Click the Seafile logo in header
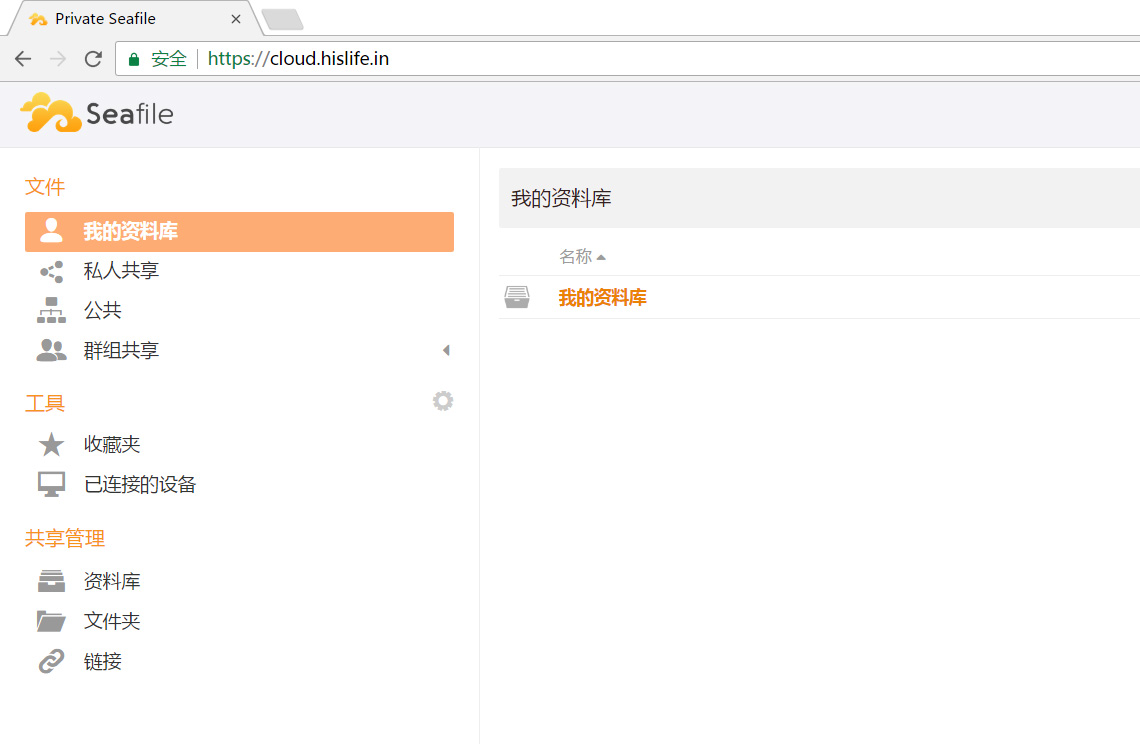The image size is (1140, 744). click(97, 114)
